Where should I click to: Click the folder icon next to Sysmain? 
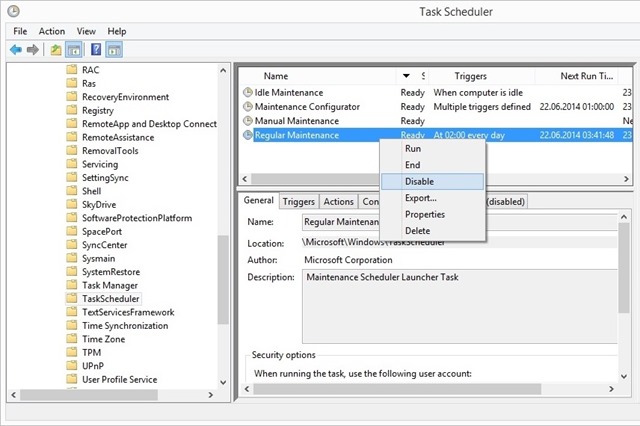pos(72,258)
